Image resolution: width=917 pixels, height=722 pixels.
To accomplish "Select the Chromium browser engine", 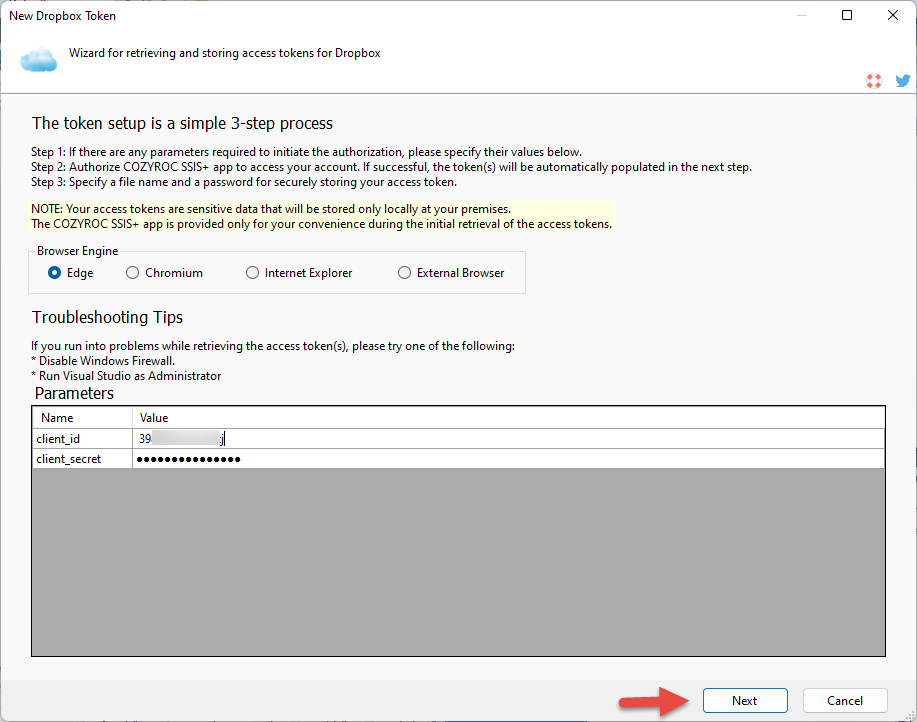I will pos(164,273).
